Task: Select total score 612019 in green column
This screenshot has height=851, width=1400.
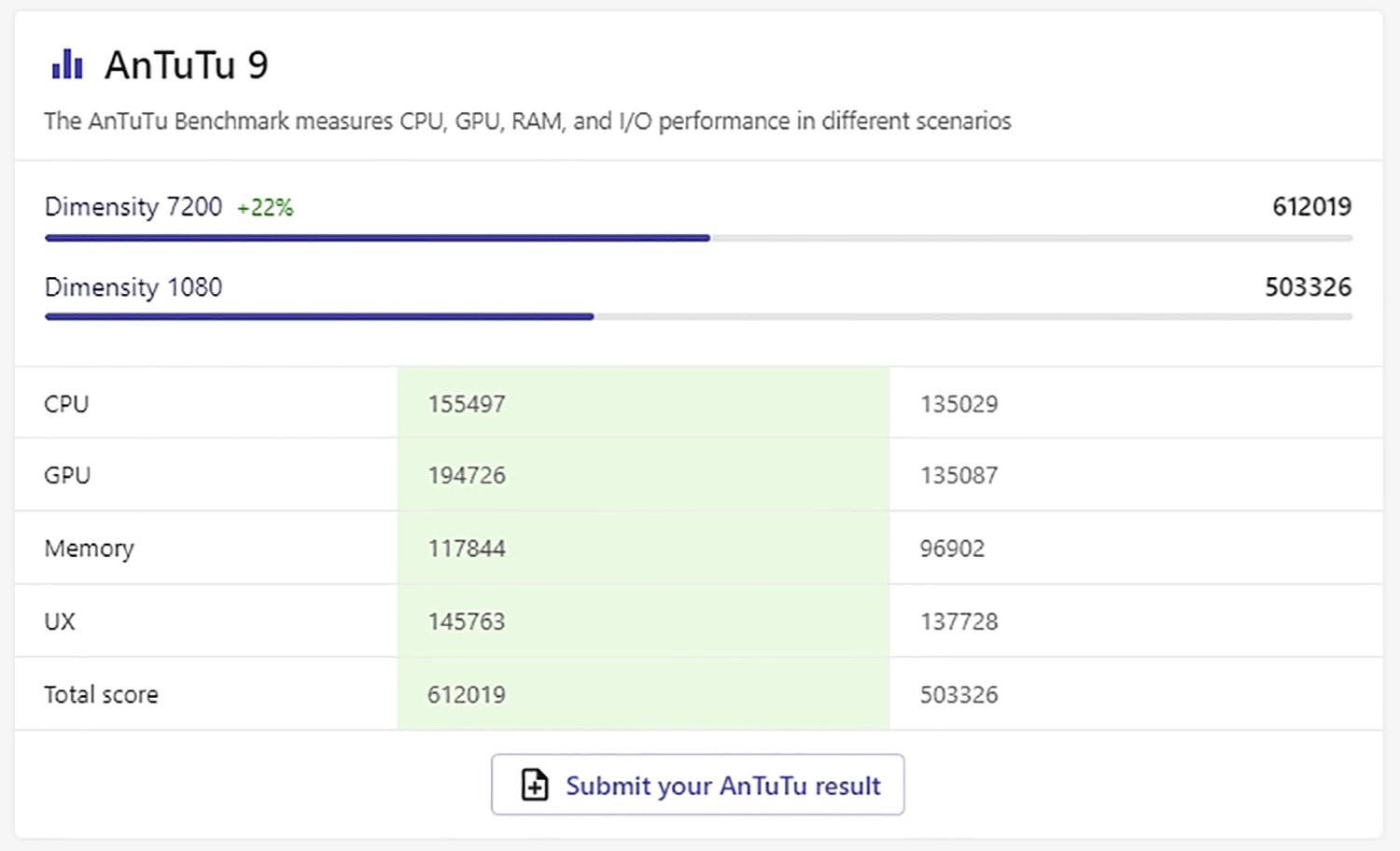Action: point(467,694)
